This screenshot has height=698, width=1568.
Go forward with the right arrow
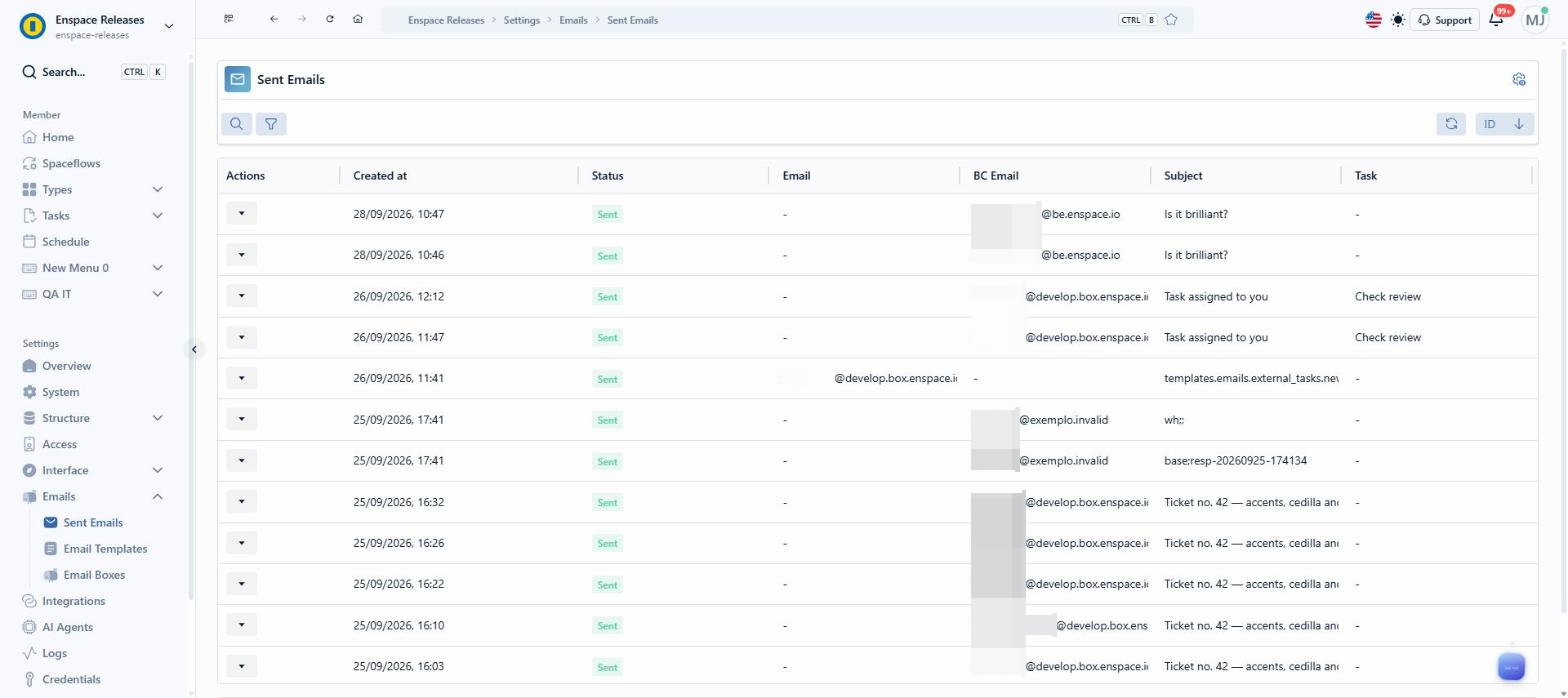[302, 19]
